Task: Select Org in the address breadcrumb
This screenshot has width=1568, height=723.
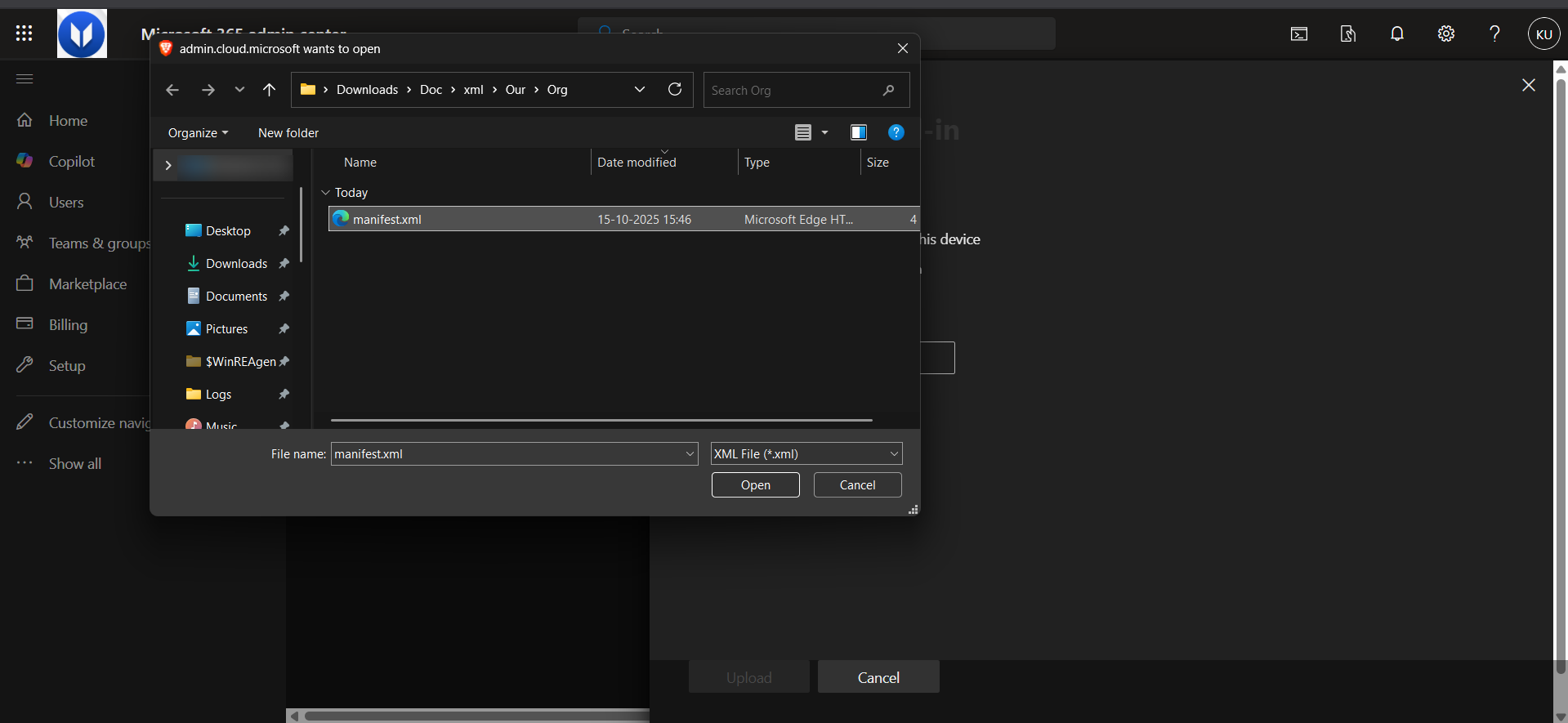Action: (557, 90)
